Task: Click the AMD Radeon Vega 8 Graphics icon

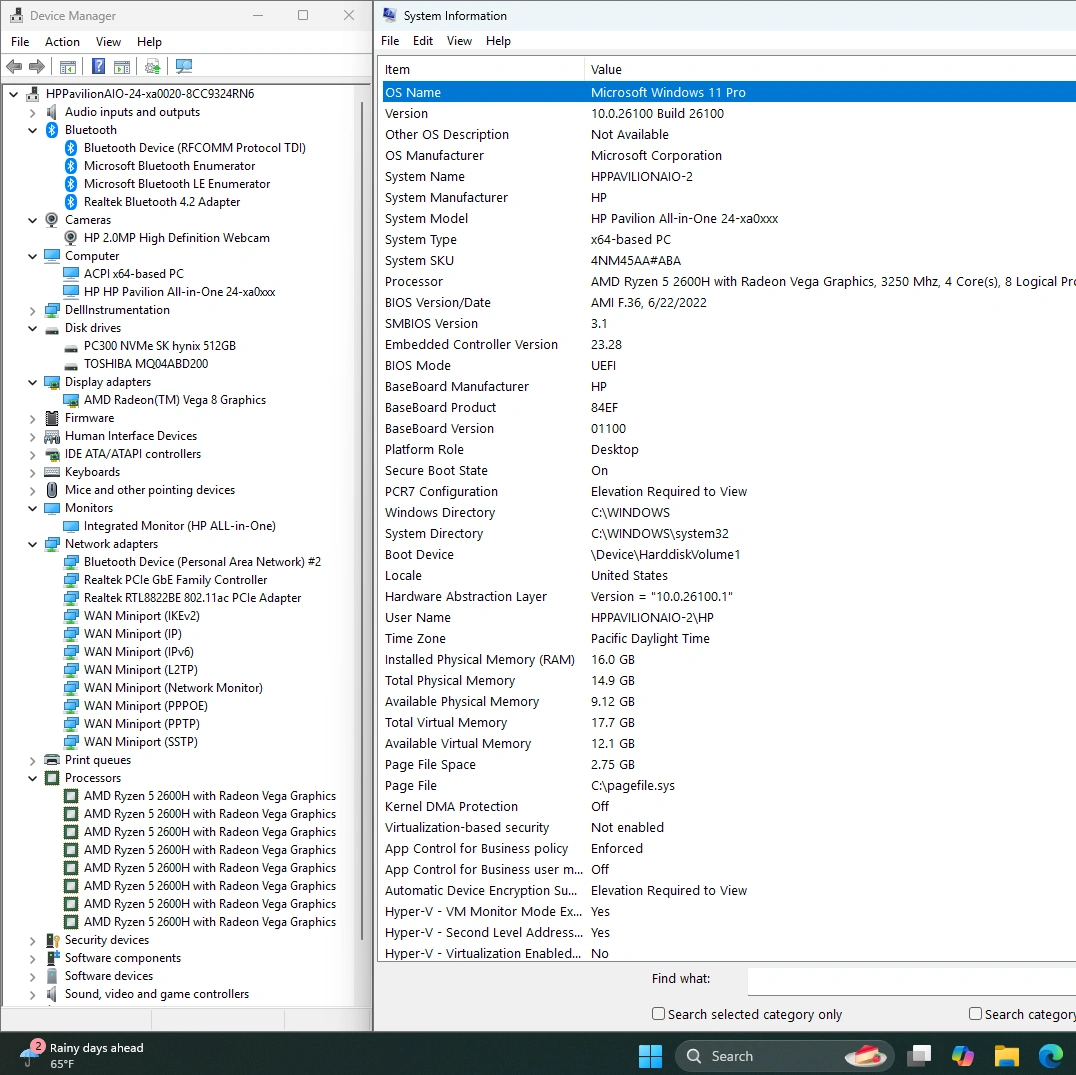Action: pyautogui.click(x=71, y=400)
